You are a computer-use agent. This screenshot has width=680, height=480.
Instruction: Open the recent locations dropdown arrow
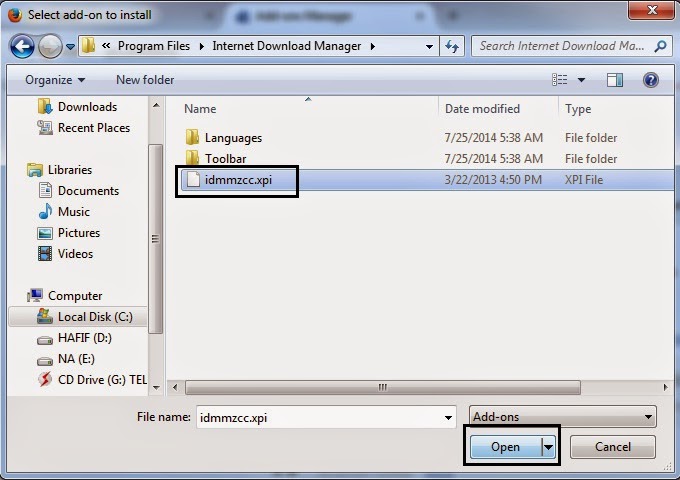[x=70, y=46]
